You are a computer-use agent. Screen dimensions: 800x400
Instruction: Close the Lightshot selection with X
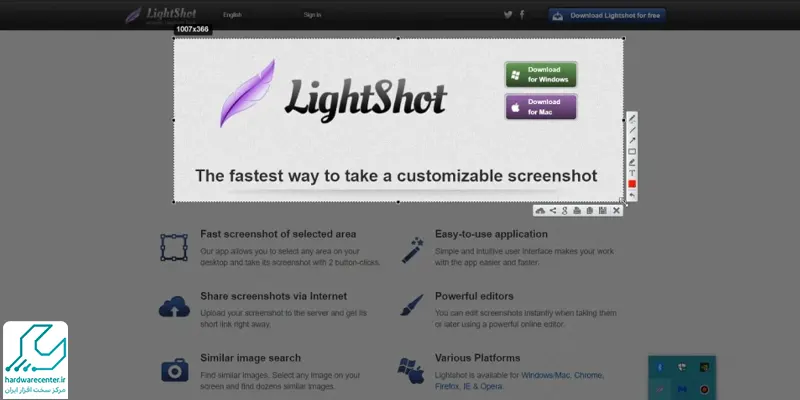[616, 211]
